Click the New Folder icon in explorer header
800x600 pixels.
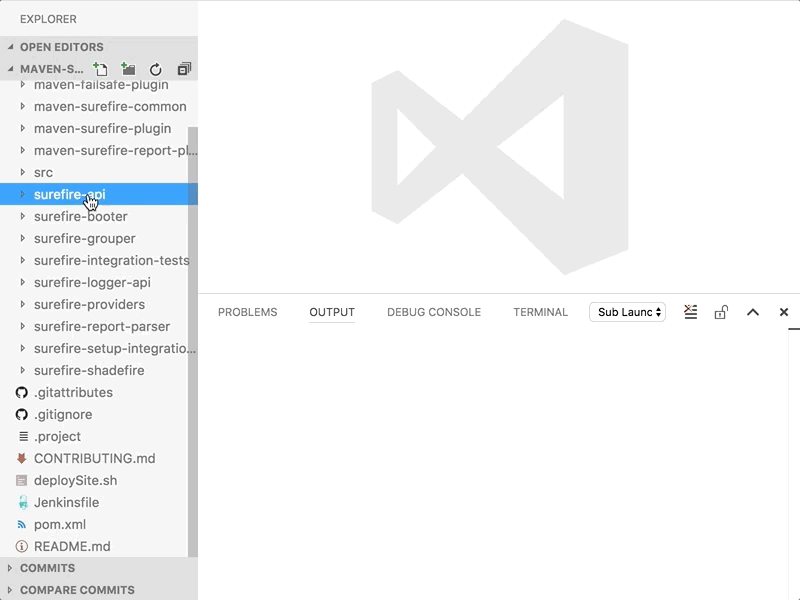tap(128, 69)
